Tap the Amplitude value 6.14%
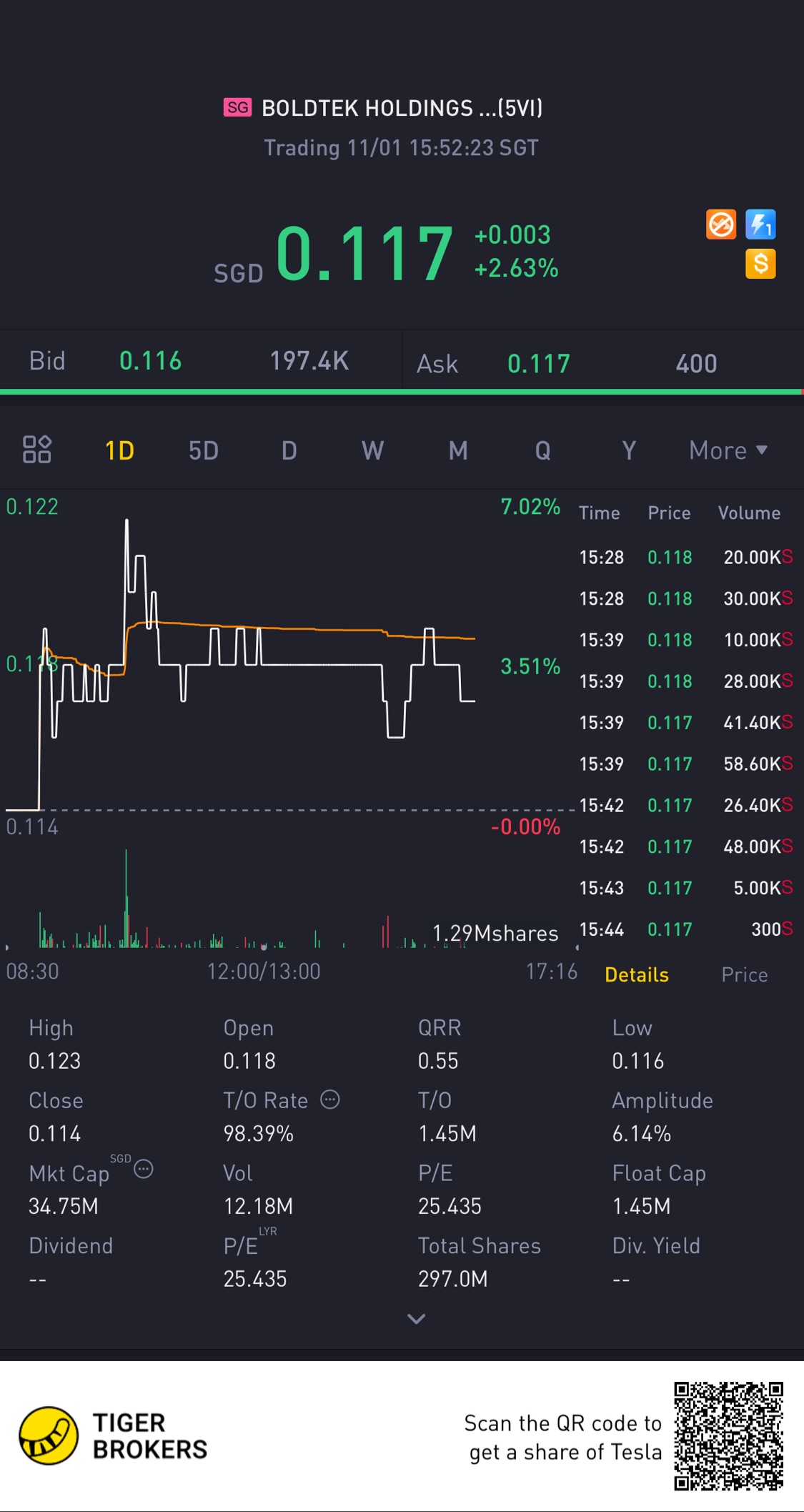This screenshot has height=1512, width=804. tap(641, 1134)
